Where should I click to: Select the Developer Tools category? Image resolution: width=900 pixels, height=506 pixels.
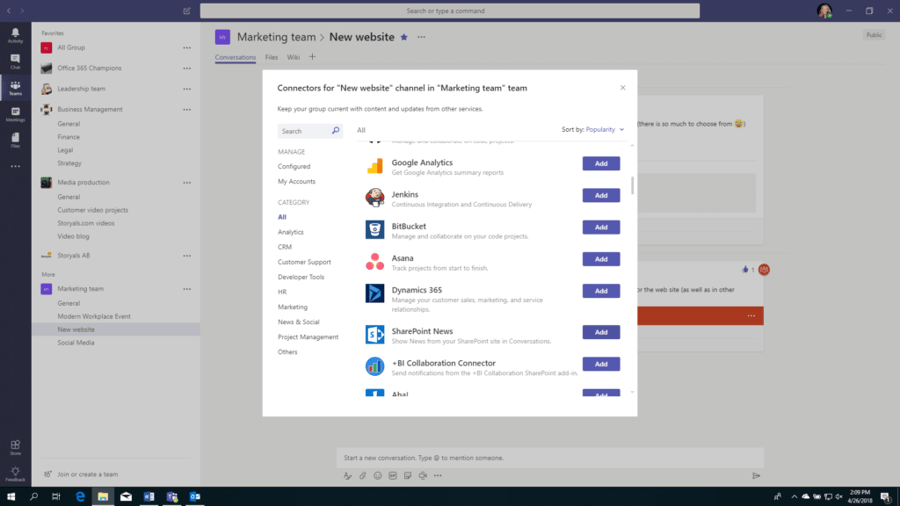coord(301,277)
